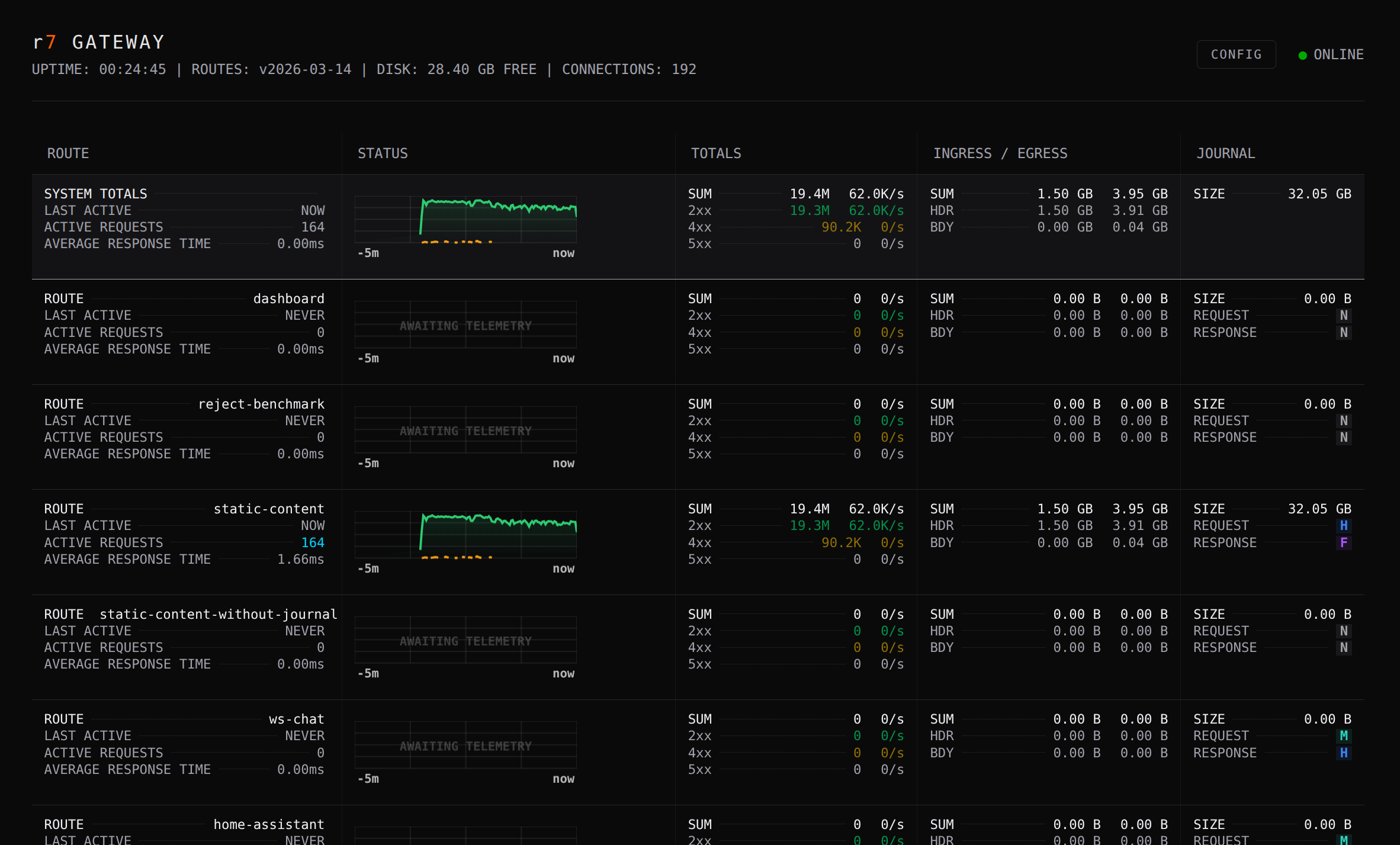Screen dimensions: 1400x845
Task: Click the STATUS column header
Action: pos(383,153)
